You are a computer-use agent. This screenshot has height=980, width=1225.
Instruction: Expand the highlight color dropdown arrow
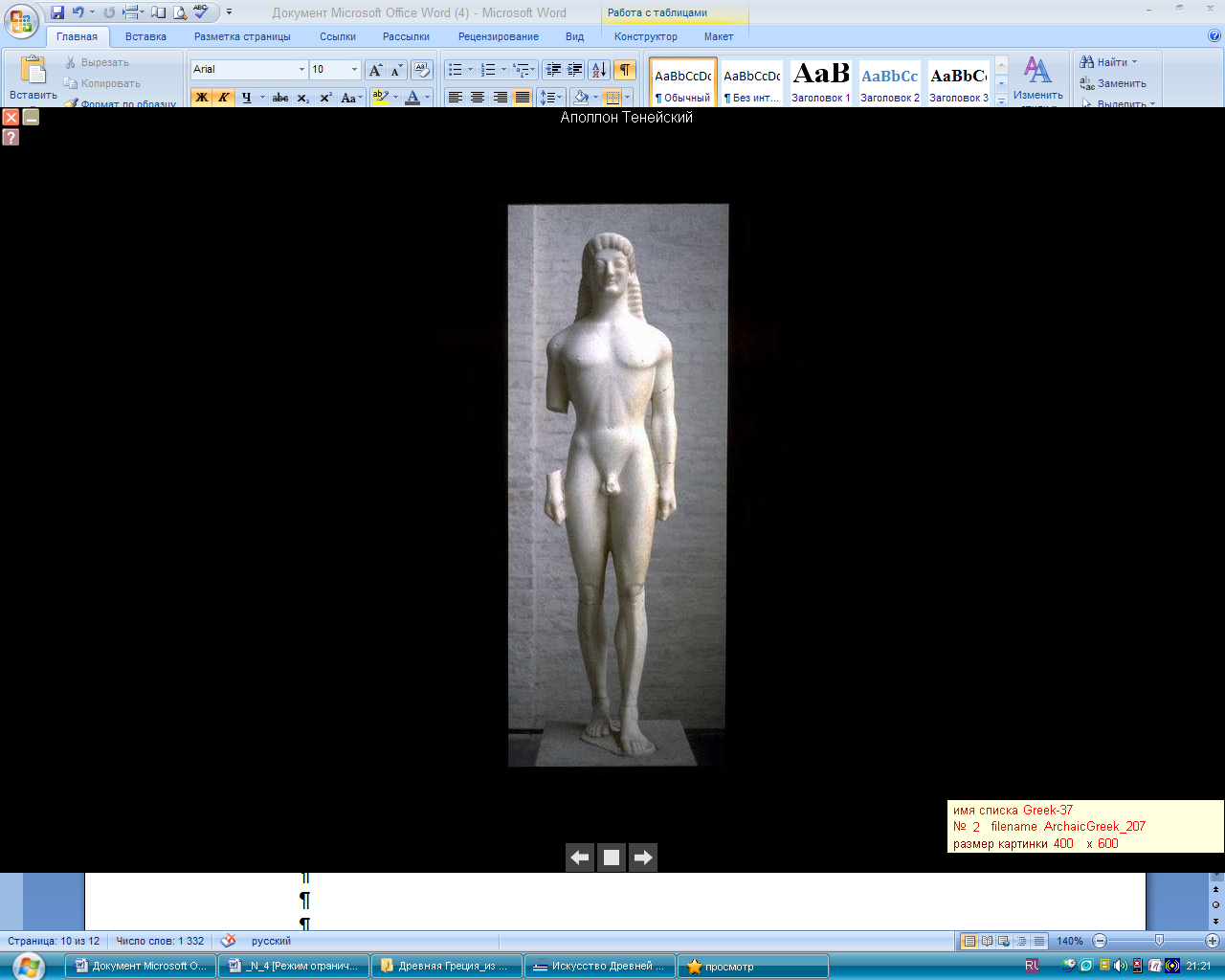(x=395, y=98)
